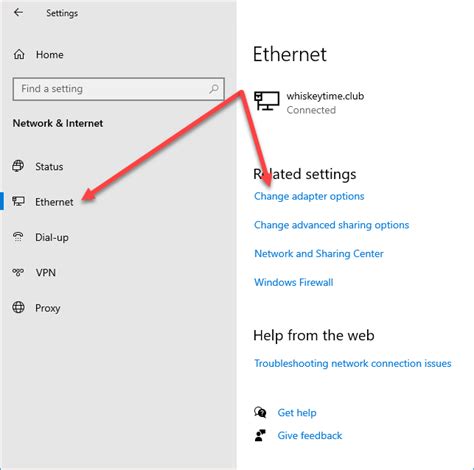Viewport: 474px width, 470px height.
Task: Click the back arrow in Settings
Action: coord(18,13)
